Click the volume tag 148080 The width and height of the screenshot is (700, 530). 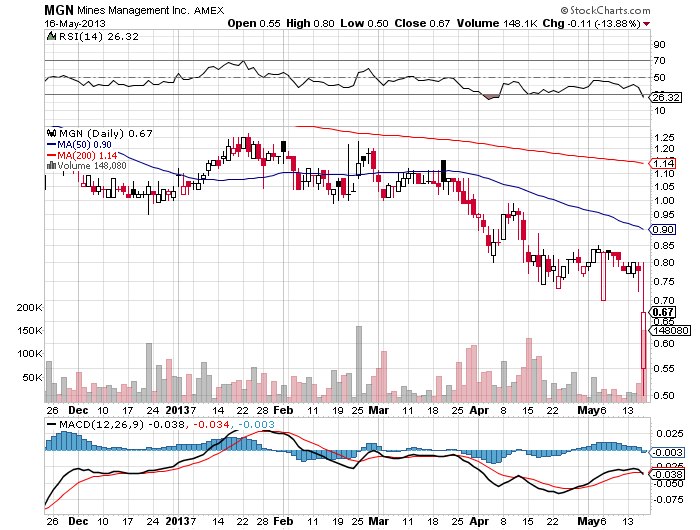pyautogui.click(x=669, y=331)
